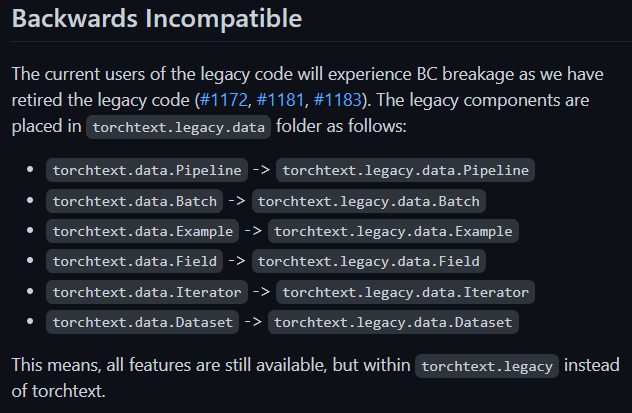Select the torchtext.data.Batch code text
The image size is (632, 413).
coord(133,201)
